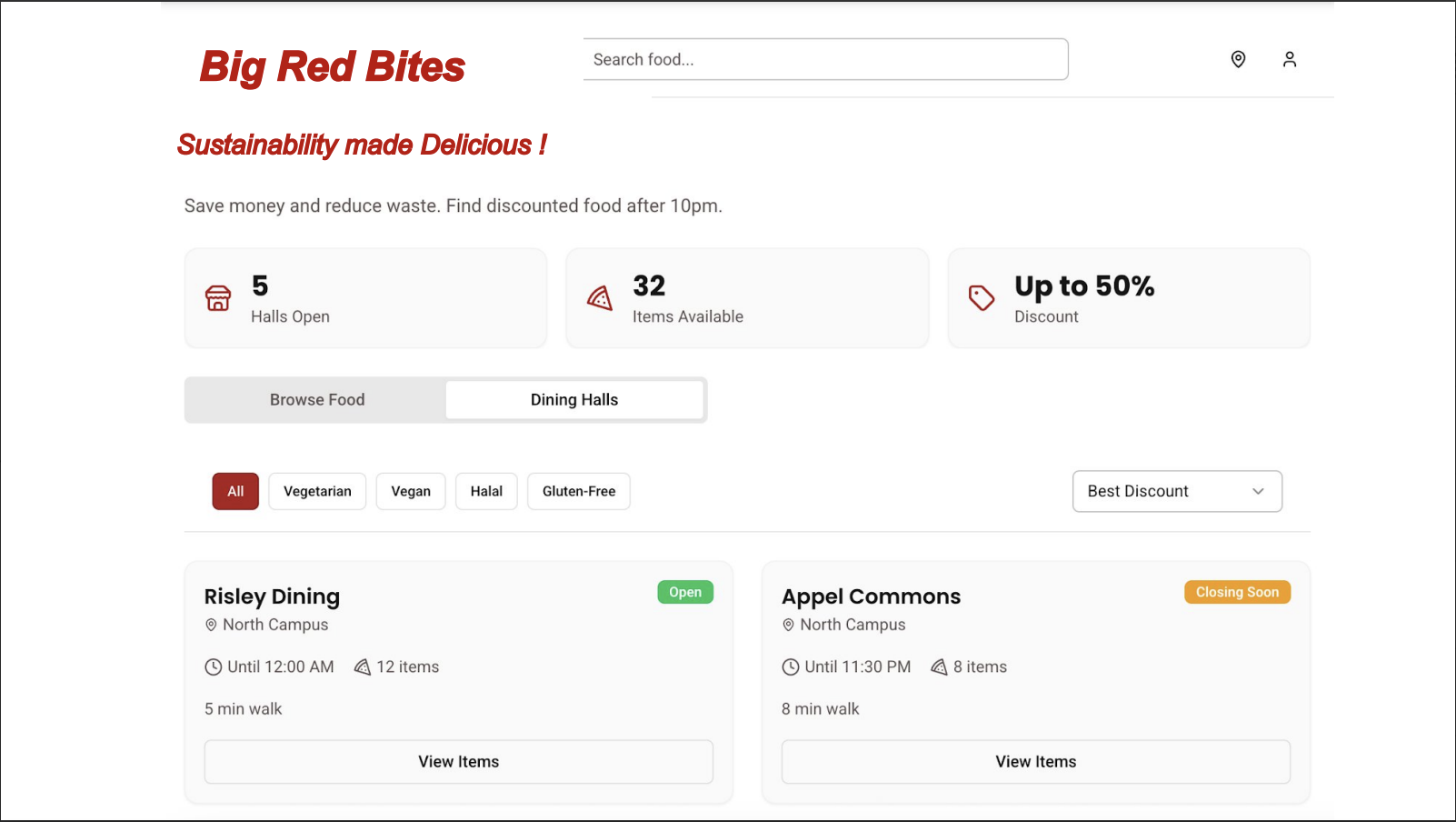Click the clock icon on Risley Dining card
Image resolution: width=1456 pixels, height=822 pixels.
click(214, 667)
